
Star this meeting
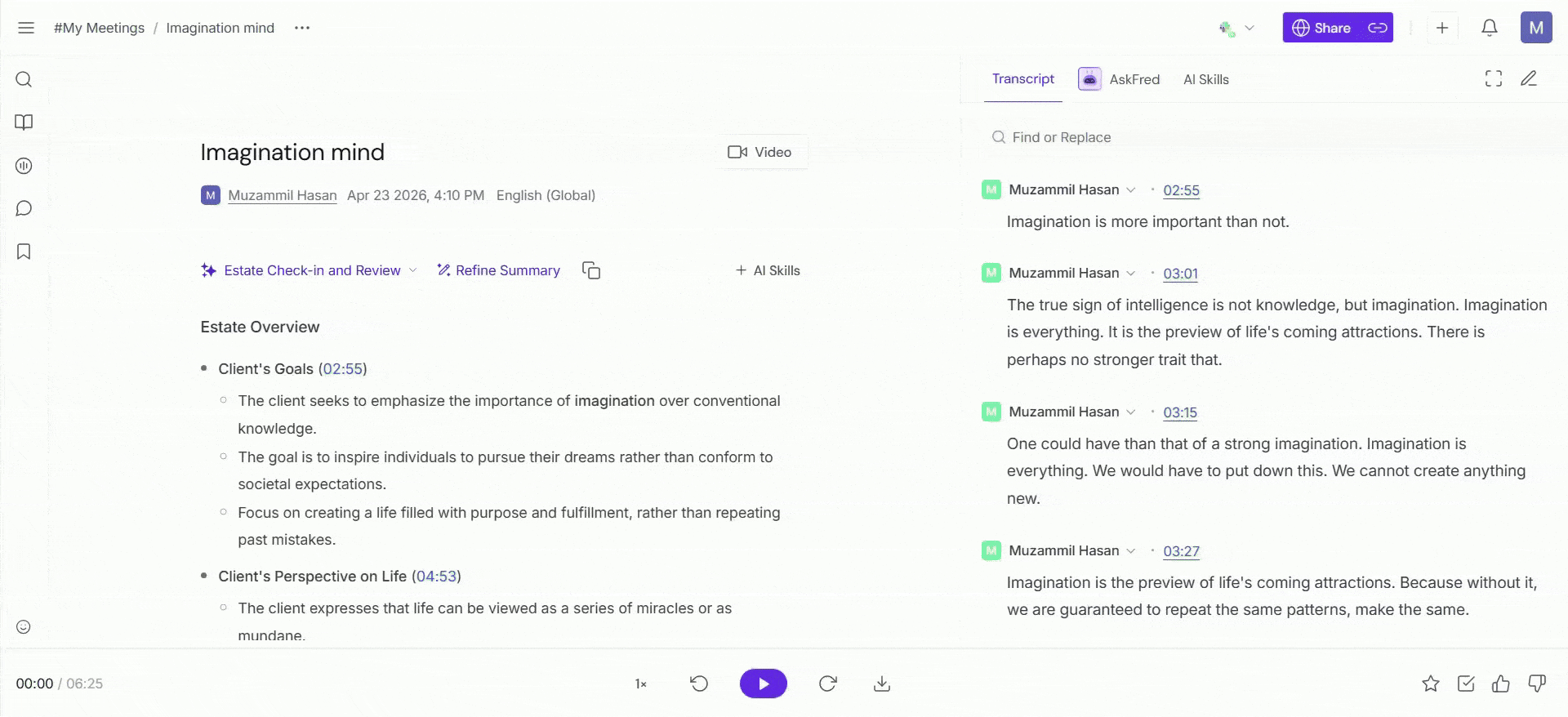pos(1431,684)
